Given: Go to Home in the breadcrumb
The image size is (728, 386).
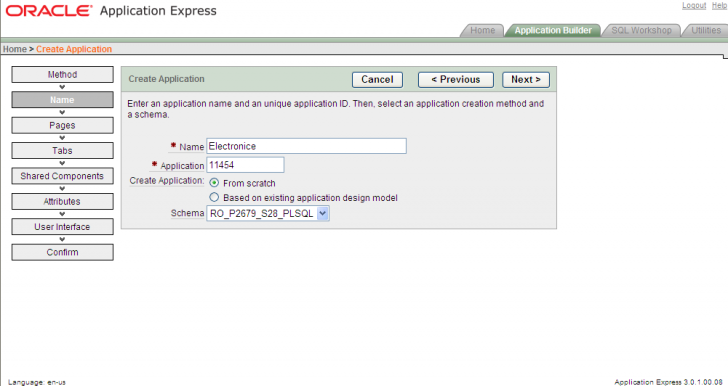Looking at the screenshot, I should point(14,49).
